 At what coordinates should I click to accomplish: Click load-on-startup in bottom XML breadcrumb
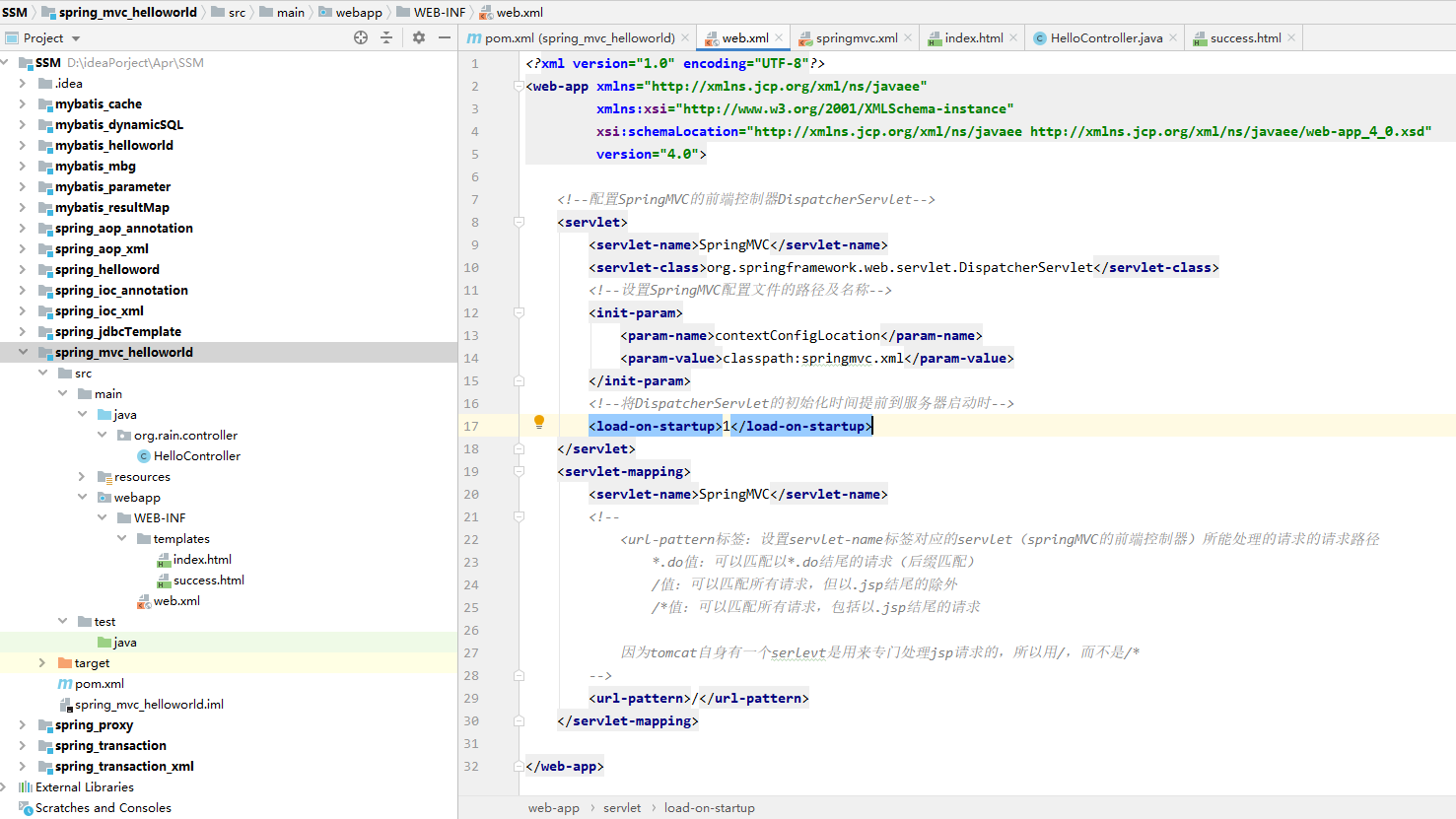(710, 808)
